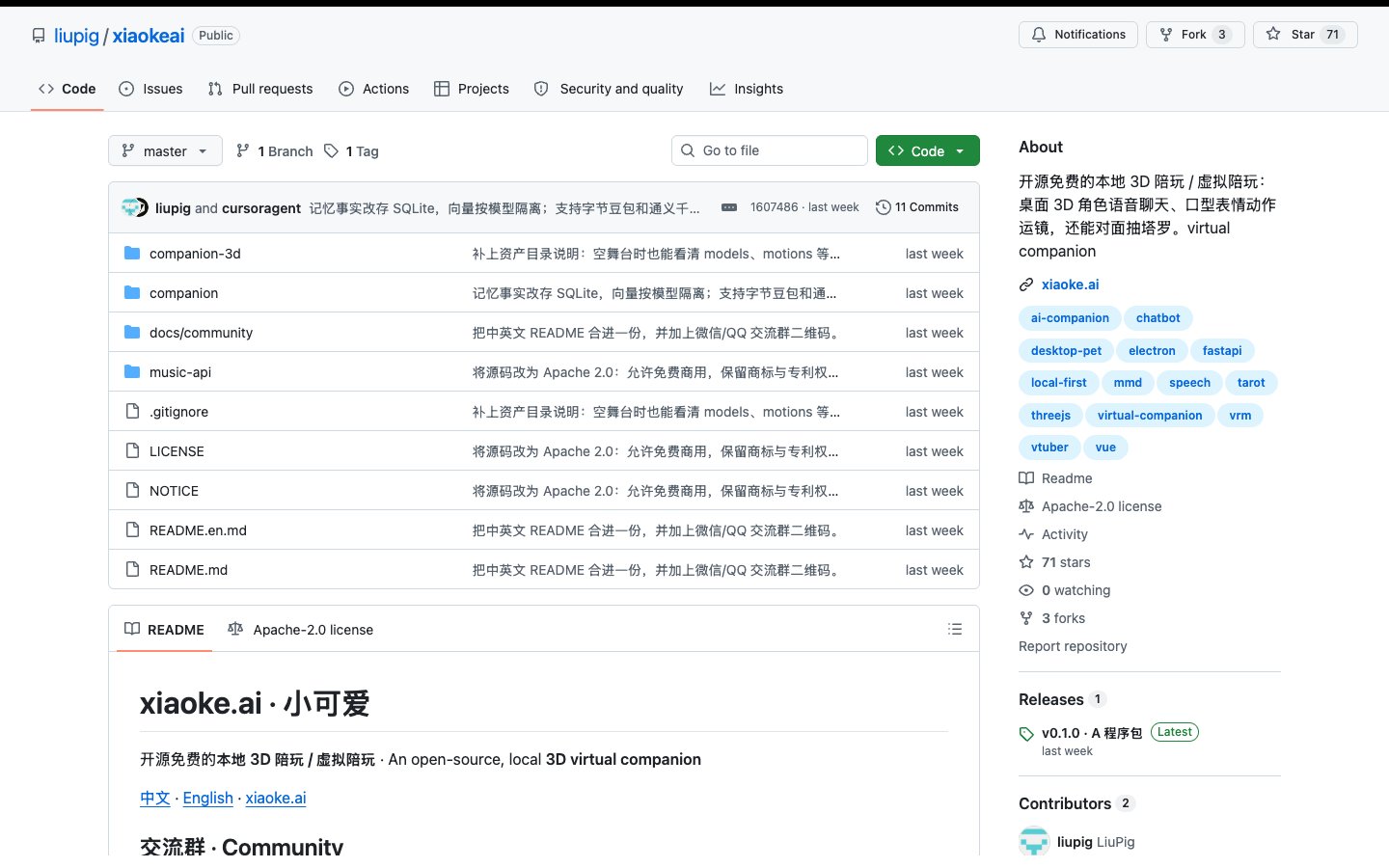The width and height of the screenshot is (1389, 868).
Task: Open the v0.1.0 release link
Action: [x=1092, y=733]
